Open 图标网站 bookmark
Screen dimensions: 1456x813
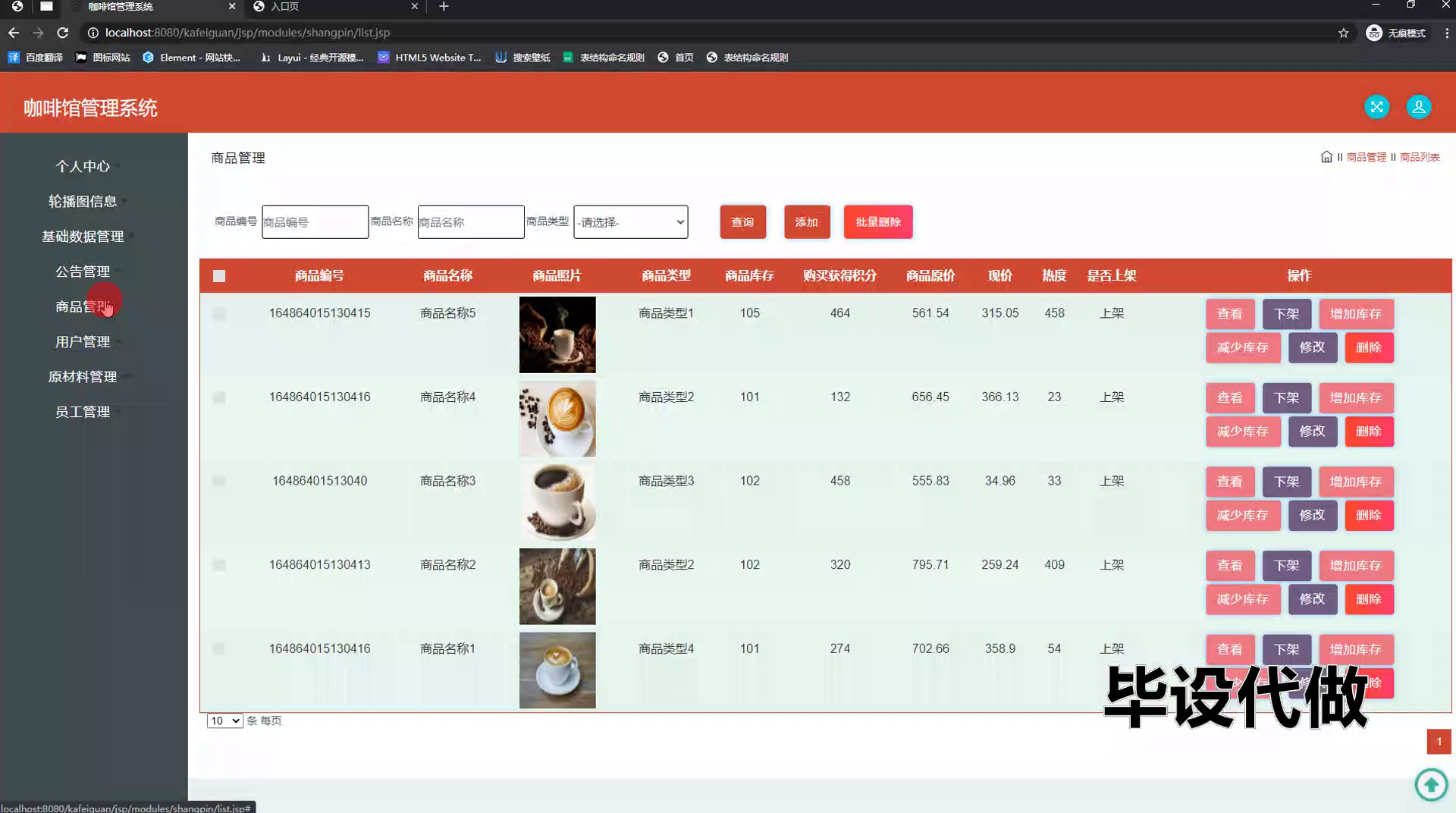tap(103, 58)
